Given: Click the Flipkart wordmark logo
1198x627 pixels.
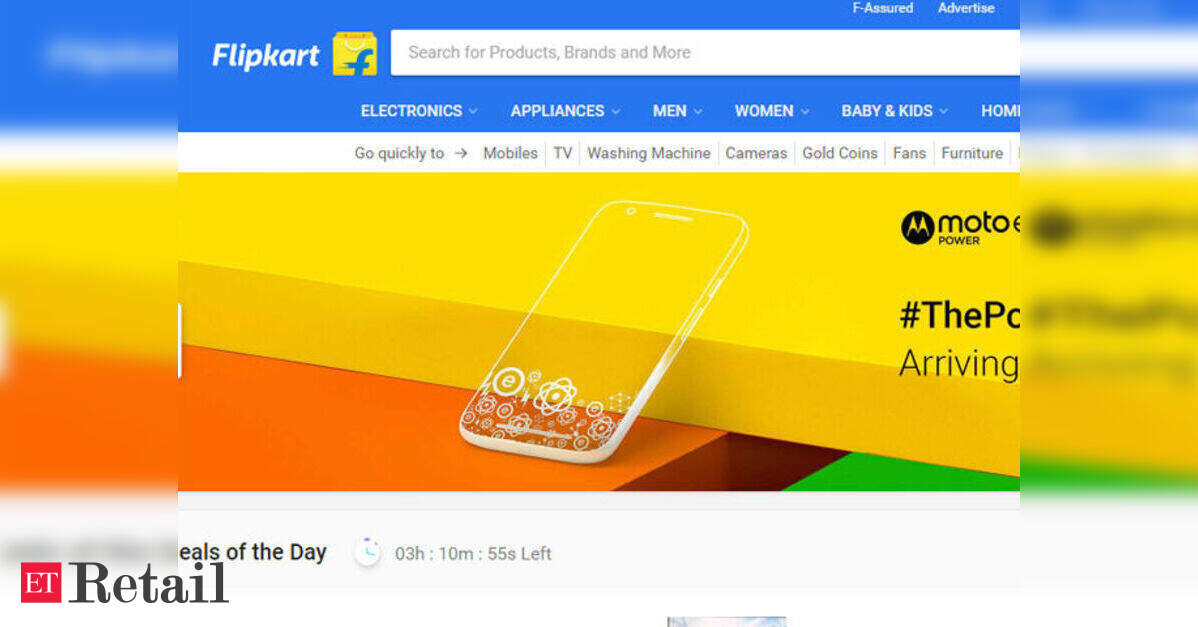Looking at the screenshot, I should point(265,56).
